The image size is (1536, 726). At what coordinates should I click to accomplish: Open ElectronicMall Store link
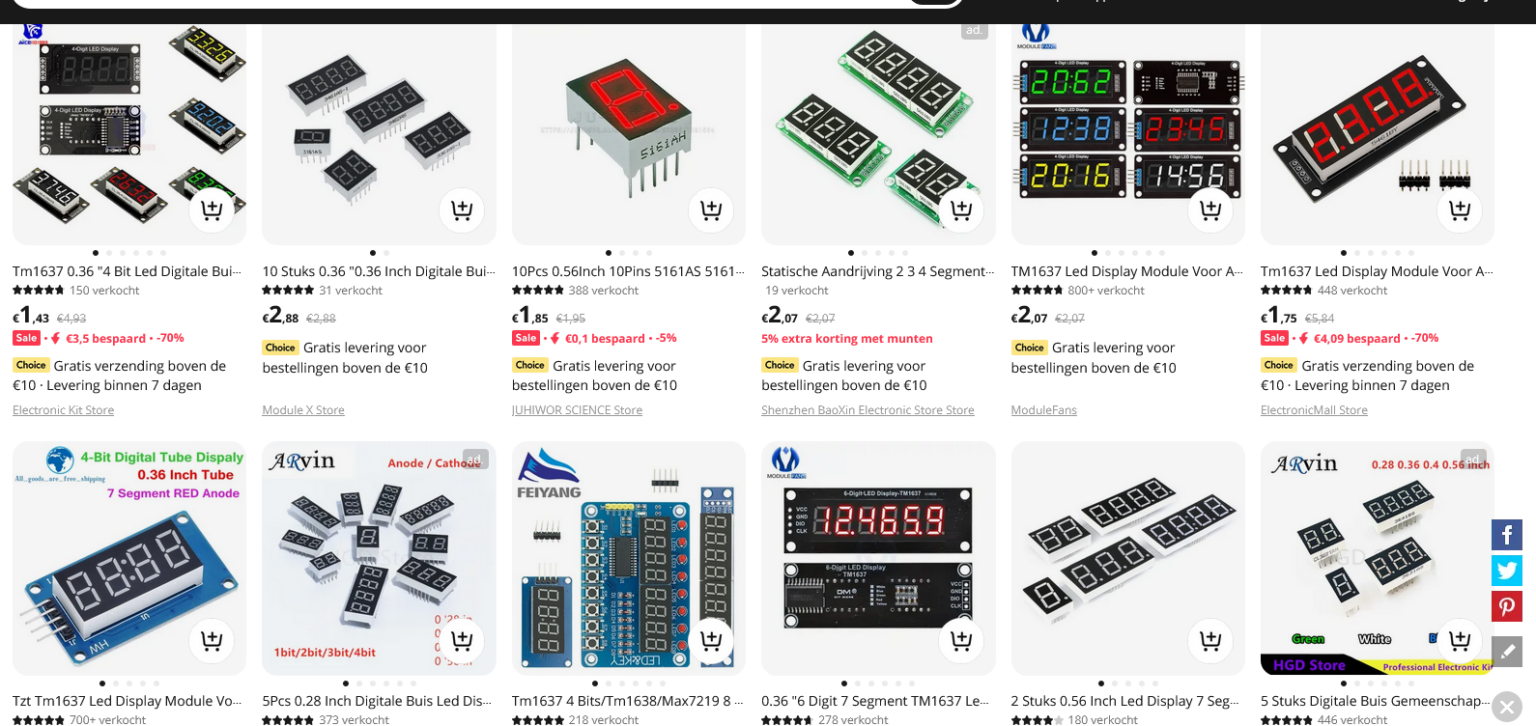tap(1314, 410)
